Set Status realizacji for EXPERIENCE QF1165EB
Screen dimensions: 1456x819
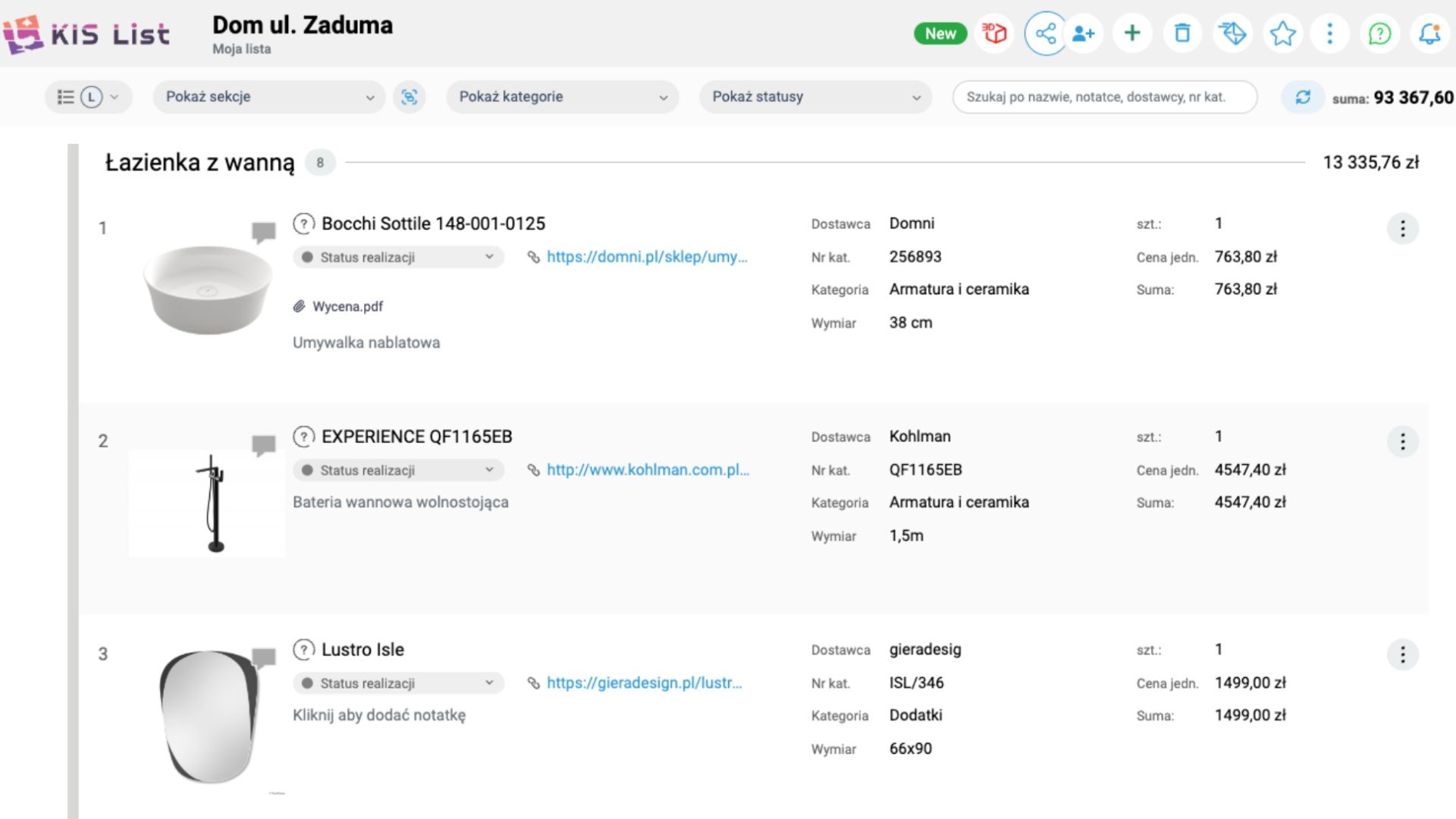click(x=398, y=470)
